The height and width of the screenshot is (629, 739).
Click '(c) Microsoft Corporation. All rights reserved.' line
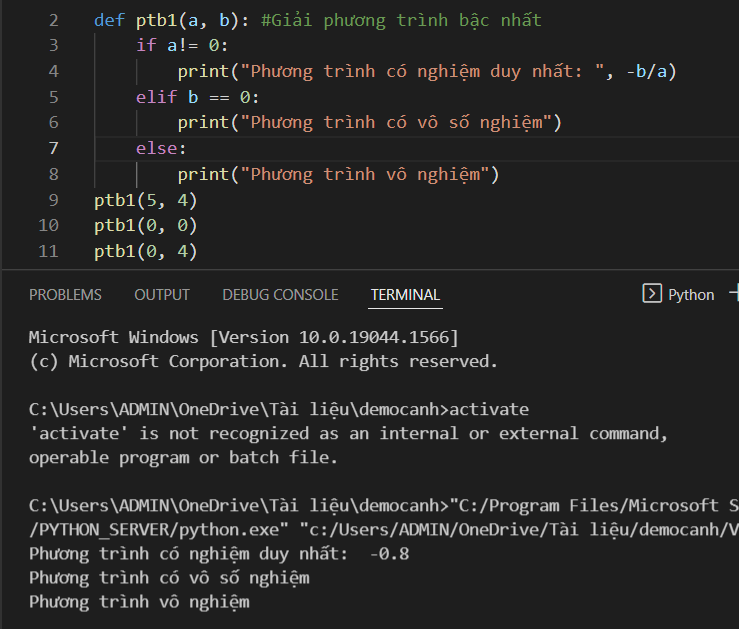(x=263, y=361)
